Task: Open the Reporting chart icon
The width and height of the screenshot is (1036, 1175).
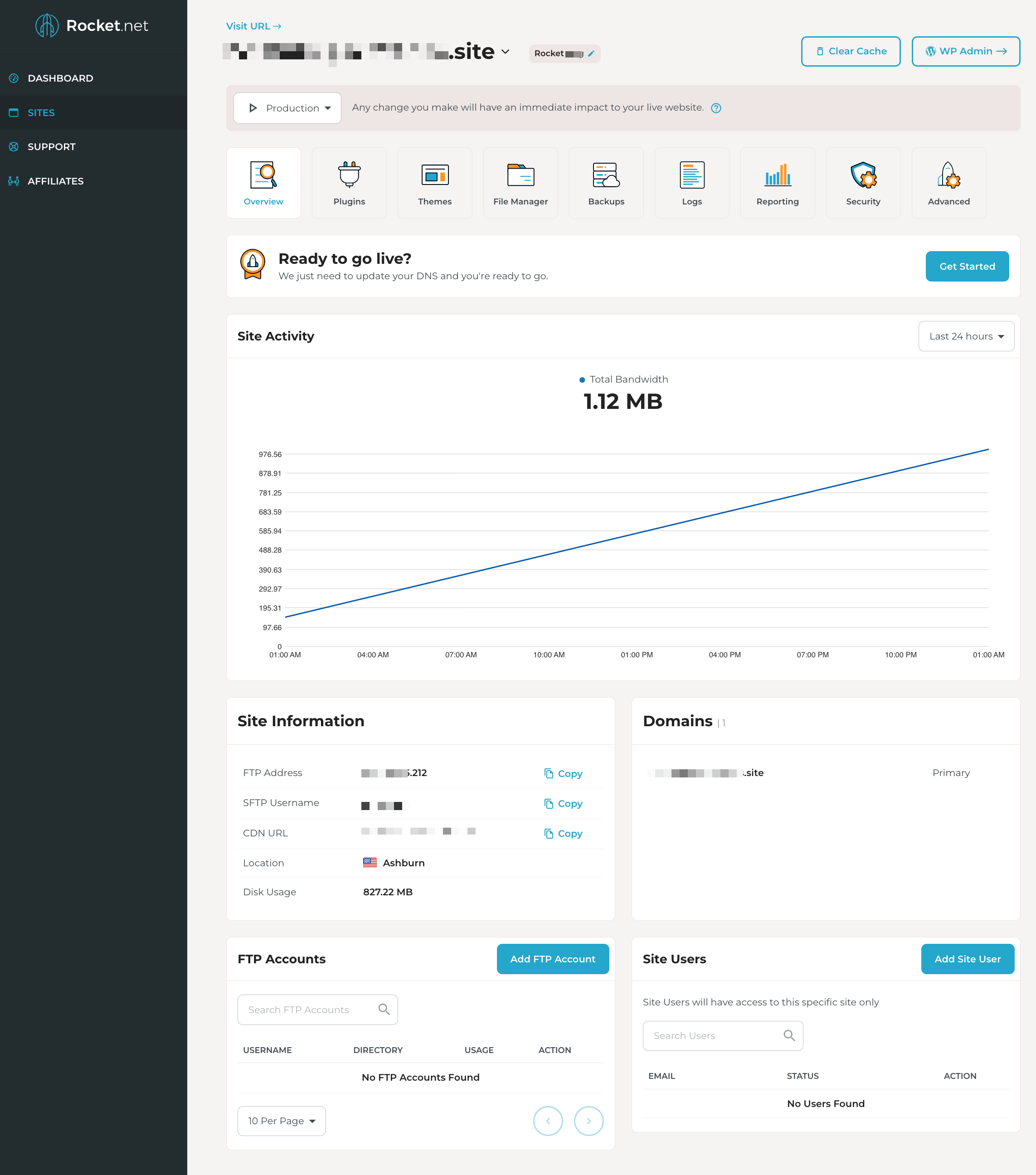Action: [x=777, y=175]
